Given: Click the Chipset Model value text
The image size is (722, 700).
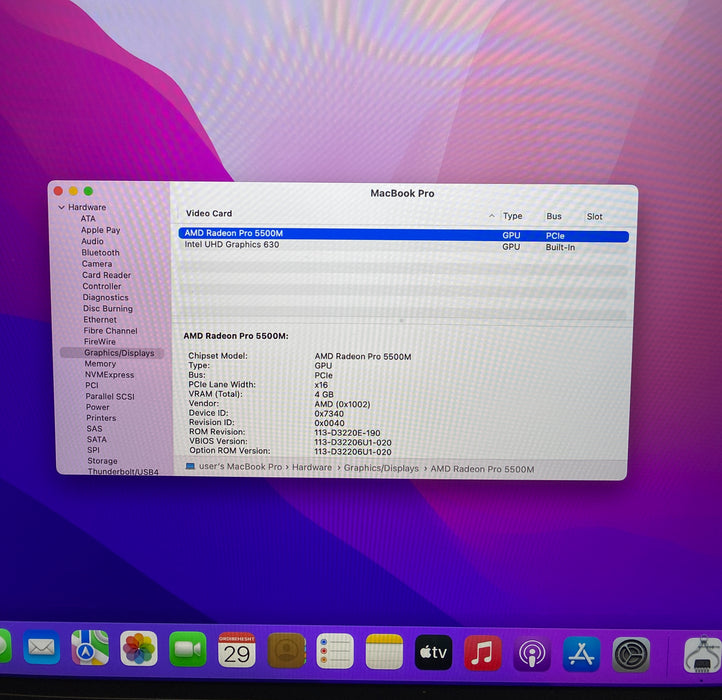Looking at the screenshot, I should (363, 356).
